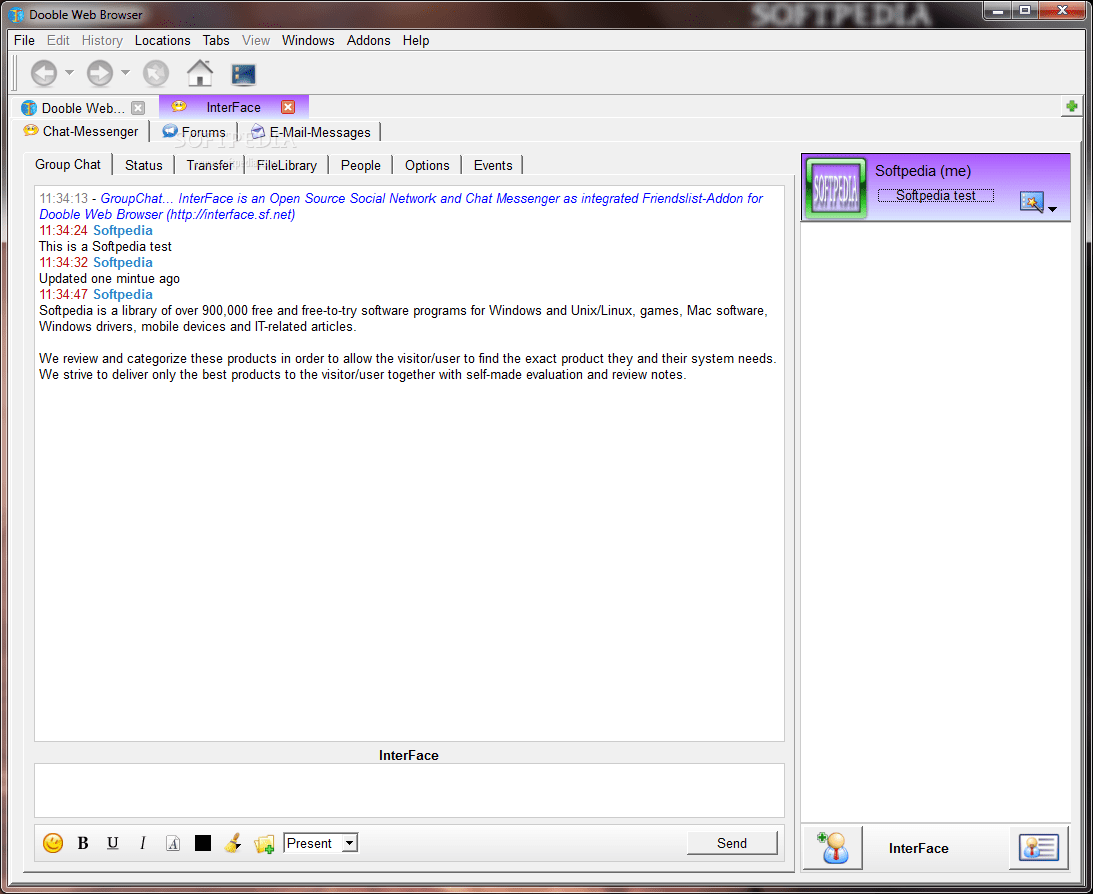Click the Softpedia avatar image
Viewport: 1093px width, 894px height.
(x=836, y=187)
